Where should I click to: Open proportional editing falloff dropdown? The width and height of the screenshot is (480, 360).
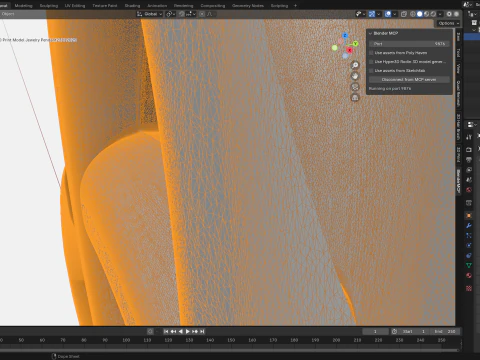[211, 14]
